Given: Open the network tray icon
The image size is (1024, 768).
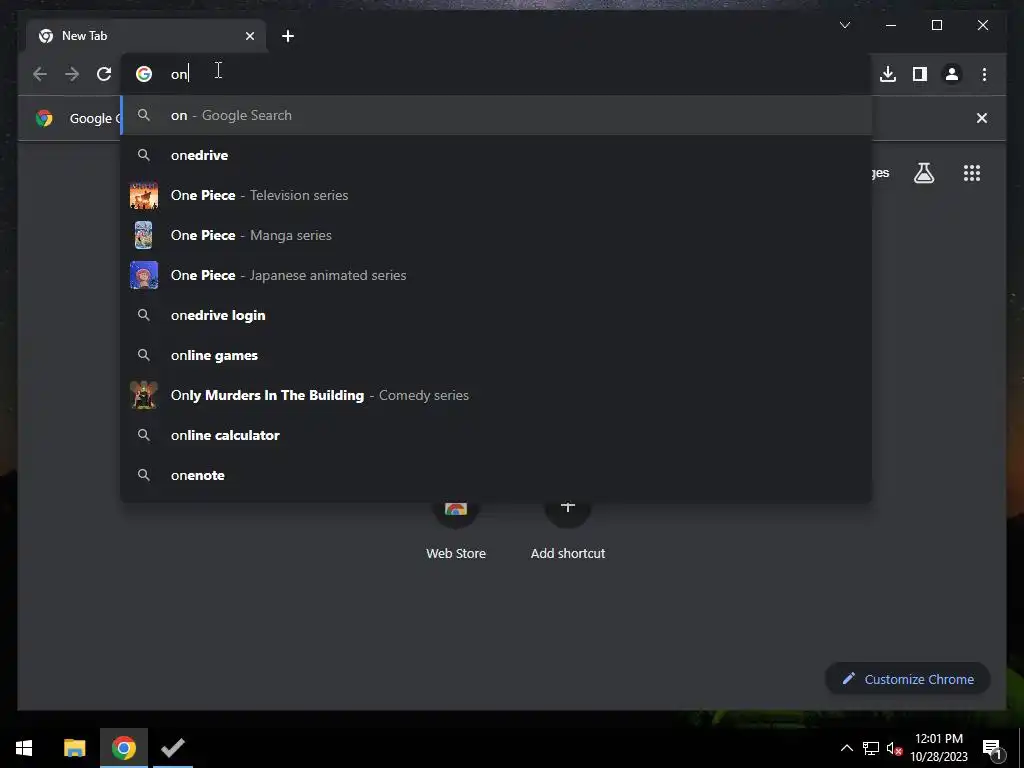Looking at the screenshot, I should pyautogui.click(x=871, y=748).
